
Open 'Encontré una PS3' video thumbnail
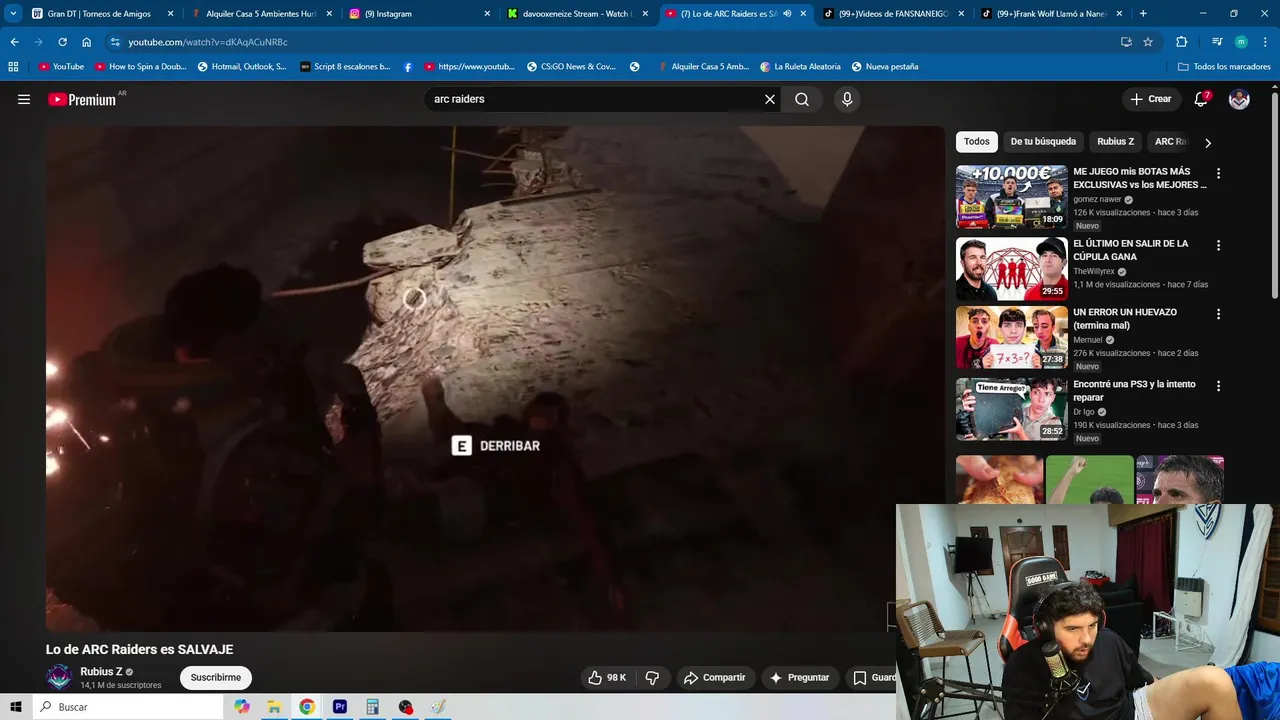point(1011,410)
